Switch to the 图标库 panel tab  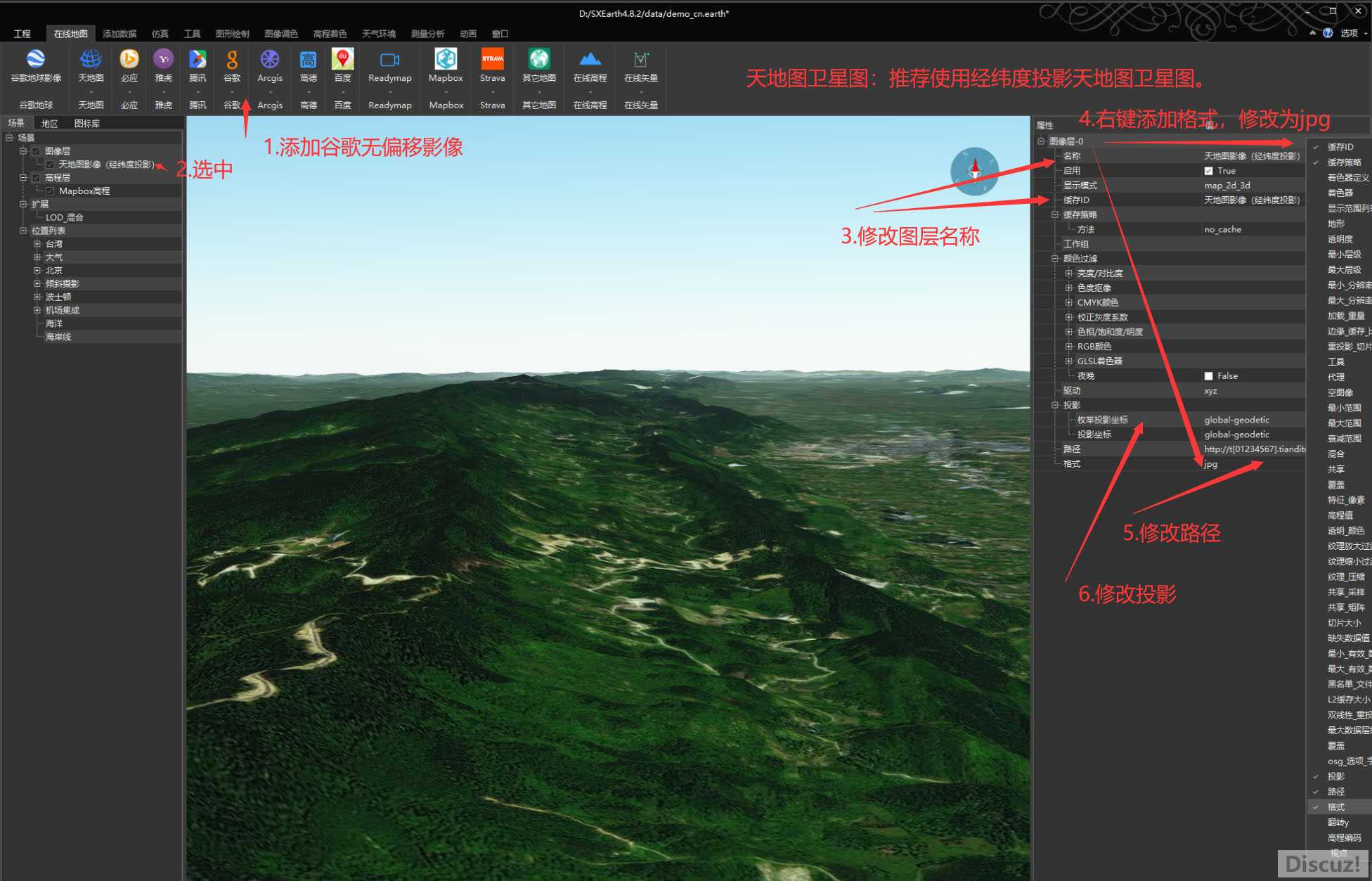coord(87,124)
